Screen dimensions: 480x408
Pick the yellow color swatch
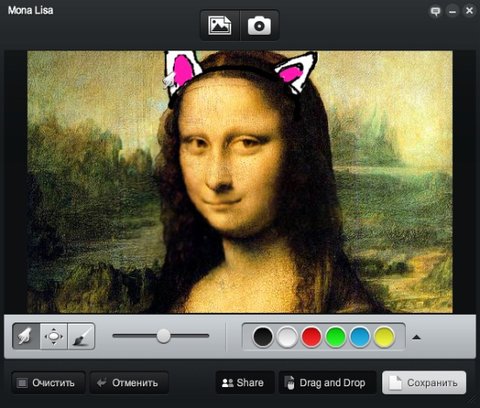pos(384,337)
